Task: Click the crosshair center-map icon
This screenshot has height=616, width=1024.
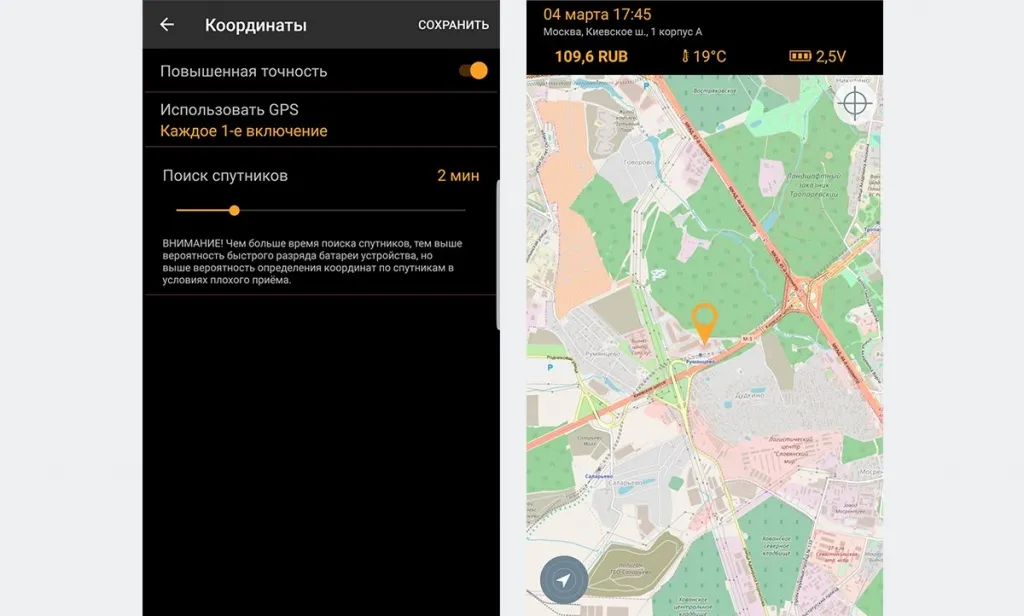Action: point(854,103)
